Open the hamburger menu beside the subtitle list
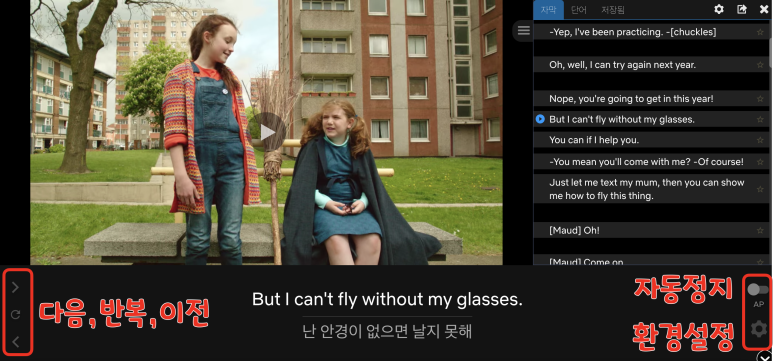This screenshot has width=773, height=361. click(x=524, y=31)
